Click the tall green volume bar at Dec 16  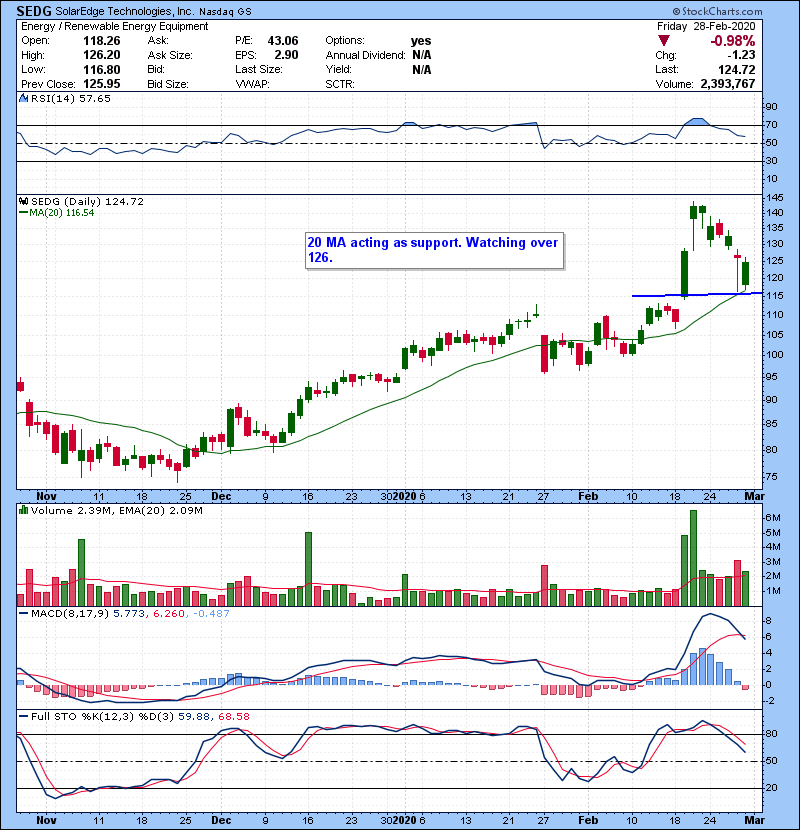(309, 569)
